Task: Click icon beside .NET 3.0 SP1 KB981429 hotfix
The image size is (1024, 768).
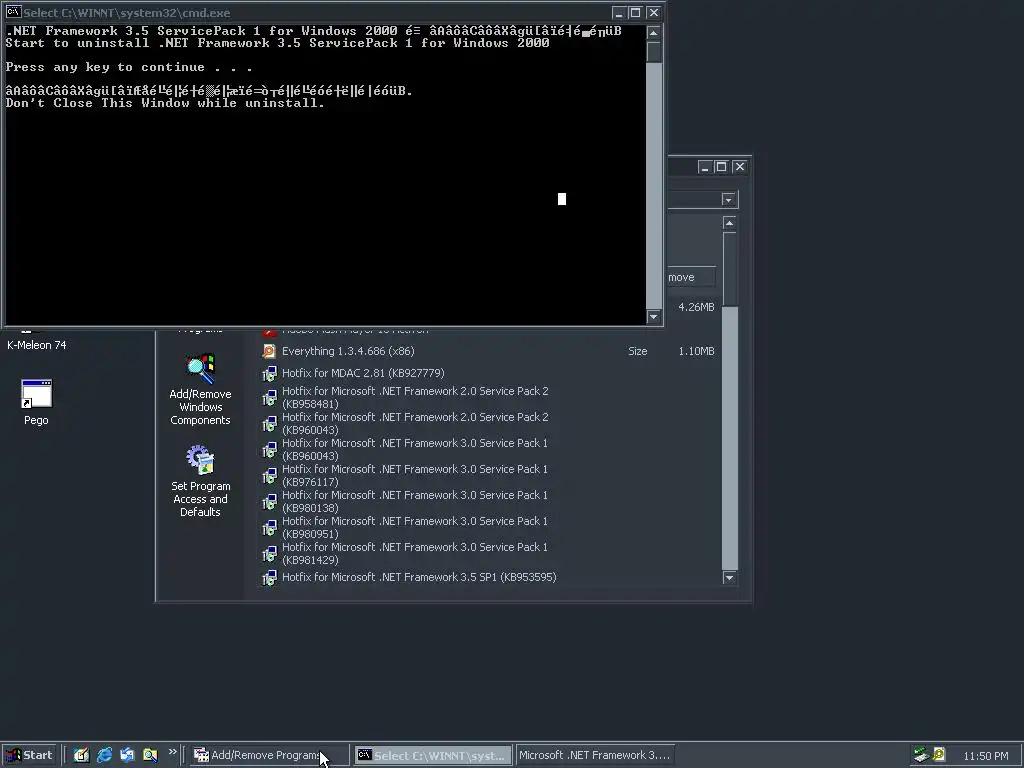Action: 269,554
